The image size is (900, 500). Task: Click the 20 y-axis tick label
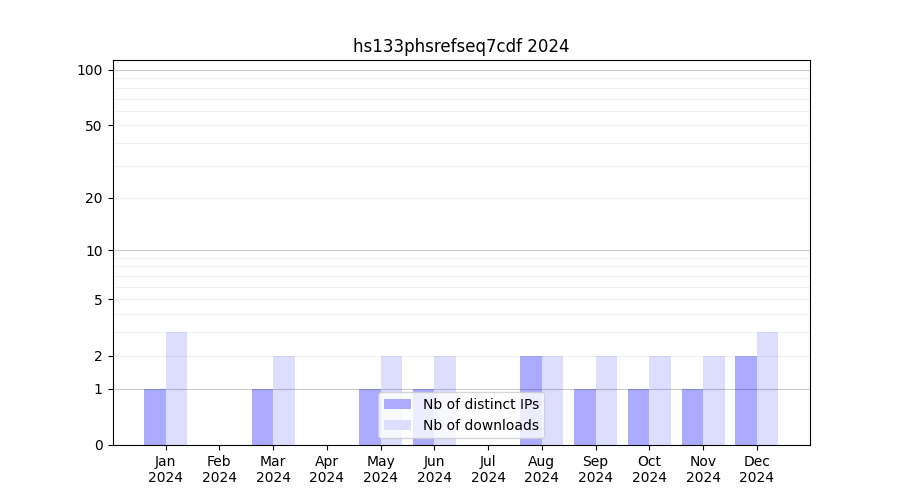click(x=94, y=198)
